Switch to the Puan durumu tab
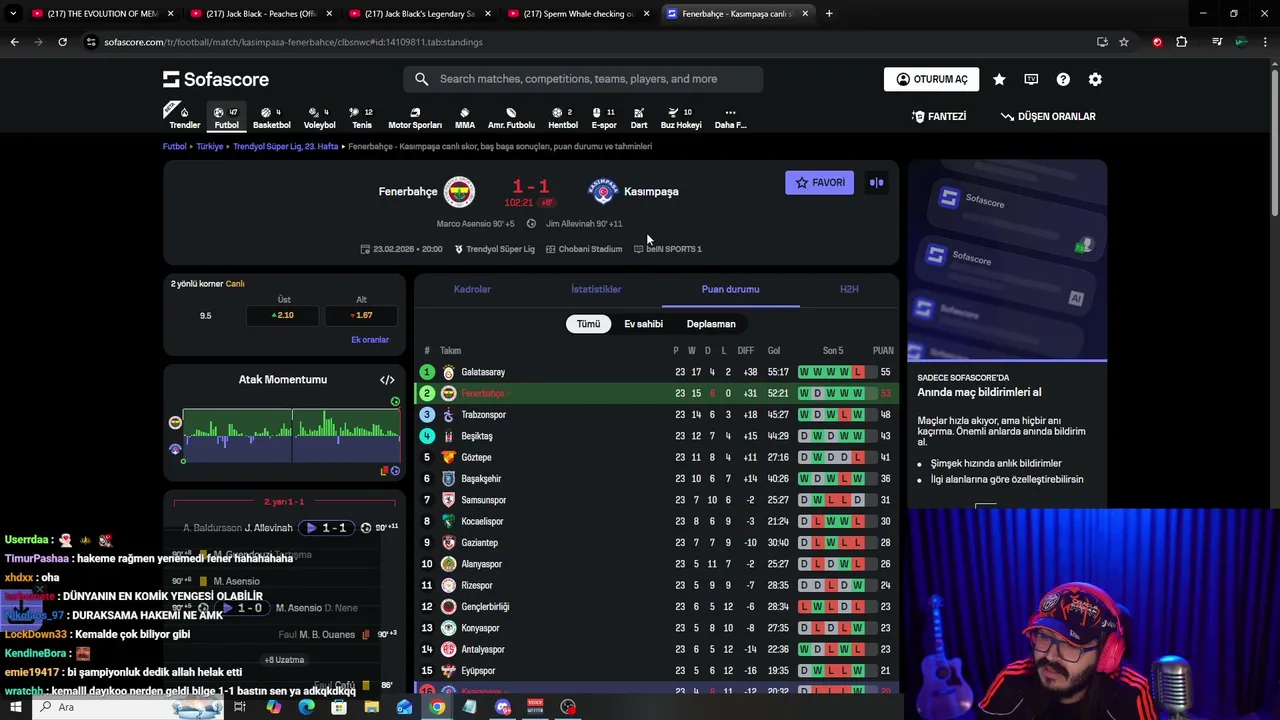Screen dimensions: 1280x720 point(730,289)
